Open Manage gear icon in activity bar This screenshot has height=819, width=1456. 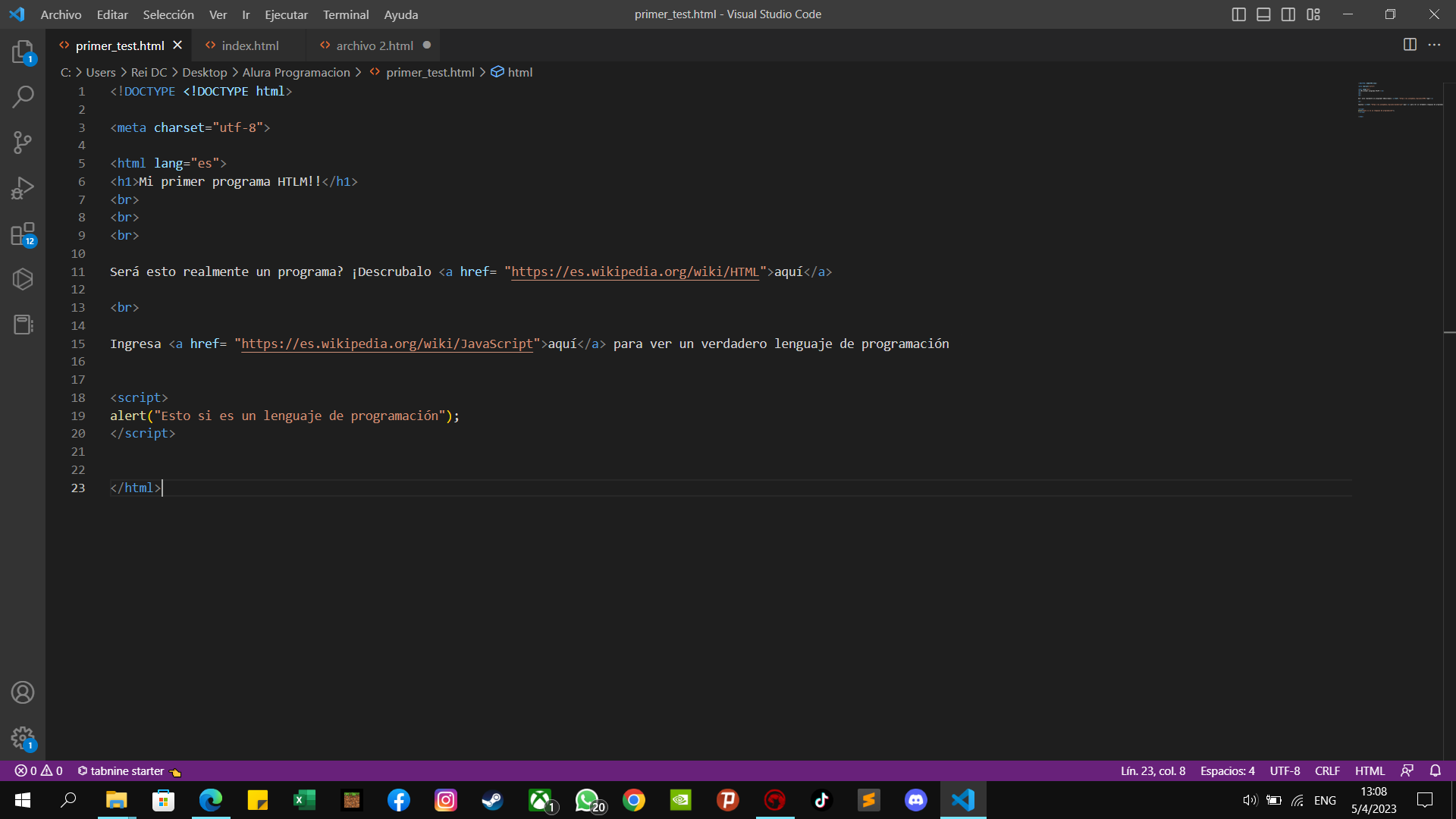point(23,738)
